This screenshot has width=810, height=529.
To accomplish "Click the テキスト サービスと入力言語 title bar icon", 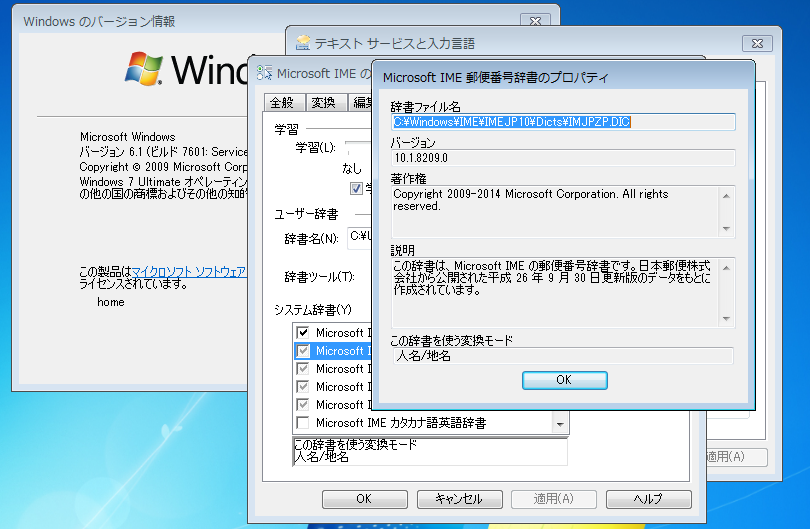I will click(301, 43).
